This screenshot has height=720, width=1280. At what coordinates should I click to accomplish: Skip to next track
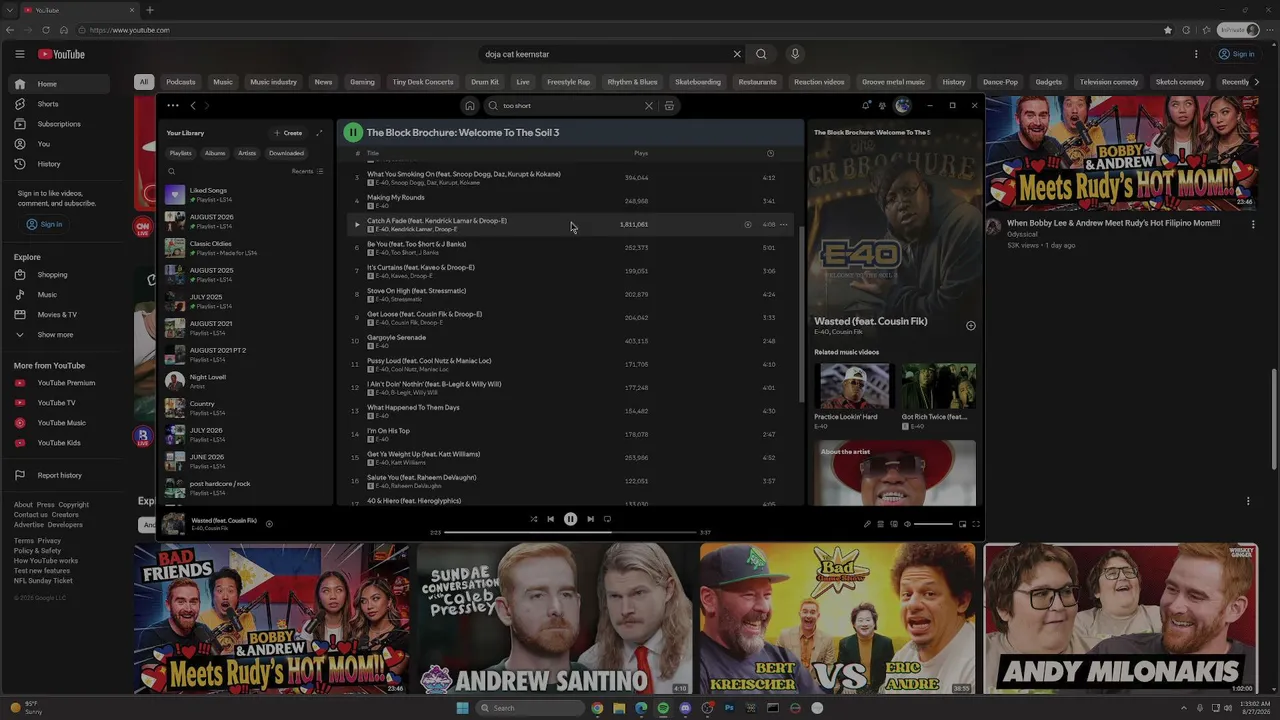590,519
